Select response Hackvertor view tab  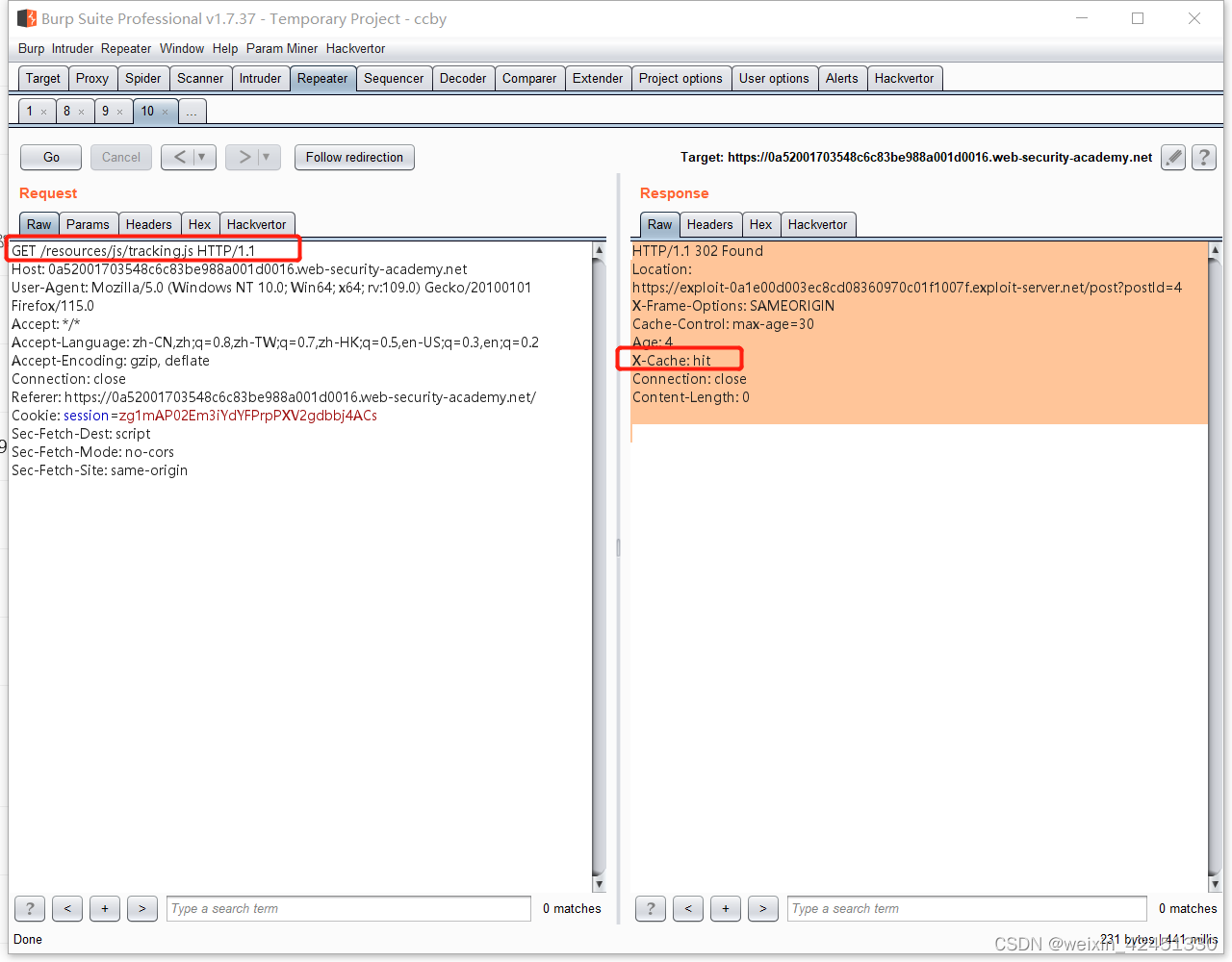click(x=817, y=224)
